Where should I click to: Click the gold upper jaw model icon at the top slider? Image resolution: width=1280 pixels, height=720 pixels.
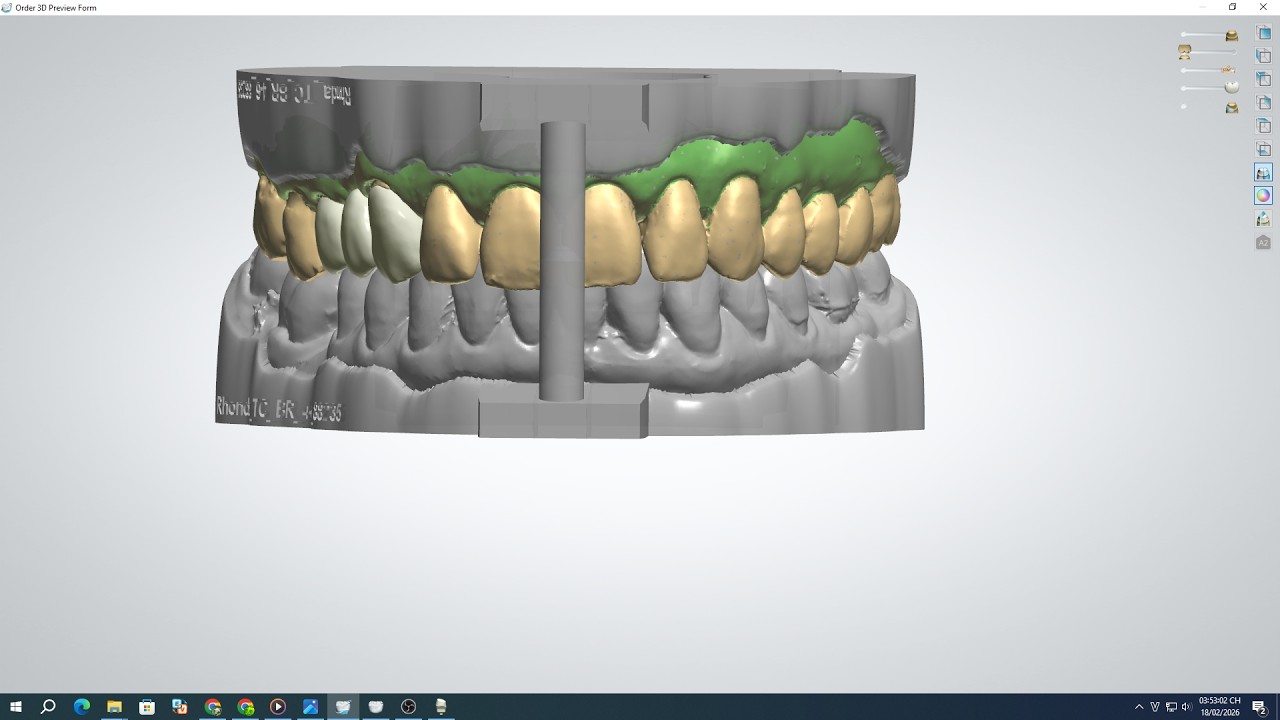[1232, 35]
